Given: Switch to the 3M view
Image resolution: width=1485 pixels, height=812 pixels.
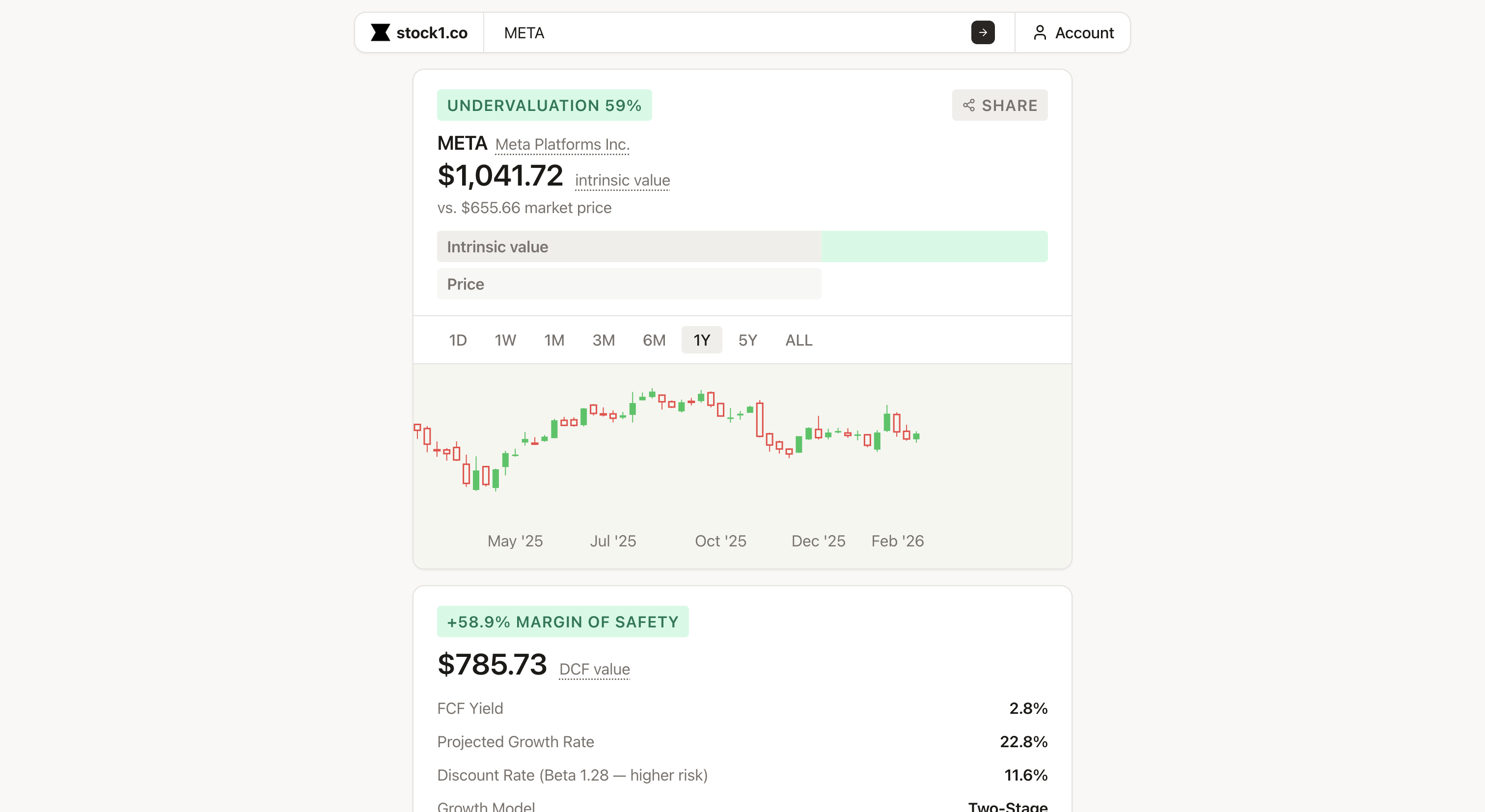Looking at the screenshot, I should point(603,340).
